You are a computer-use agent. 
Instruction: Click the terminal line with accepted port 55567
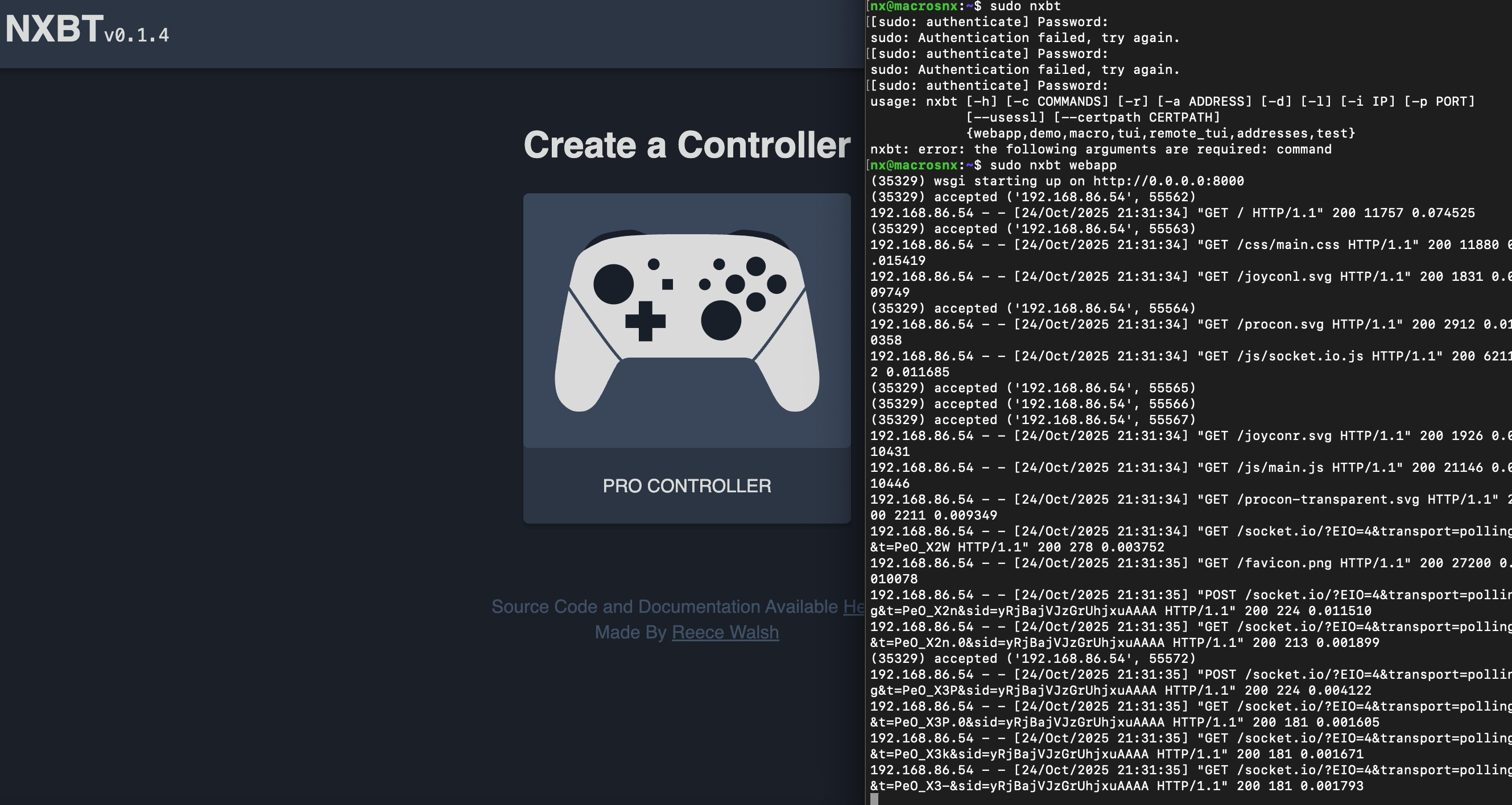pyautogui.click(x=1033, y=420)
